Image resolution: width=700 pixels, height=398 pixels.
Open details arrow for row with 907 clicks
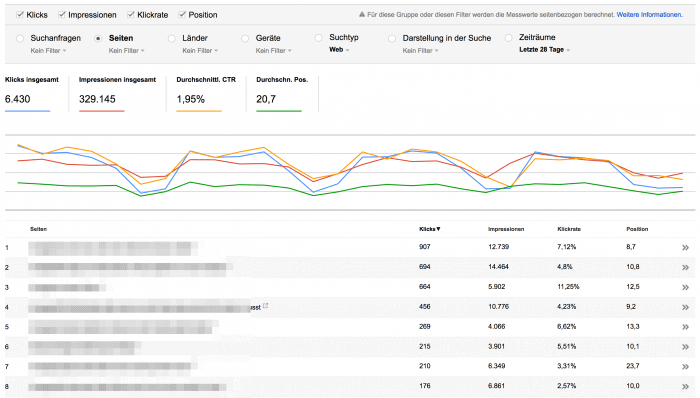(685, 248)
